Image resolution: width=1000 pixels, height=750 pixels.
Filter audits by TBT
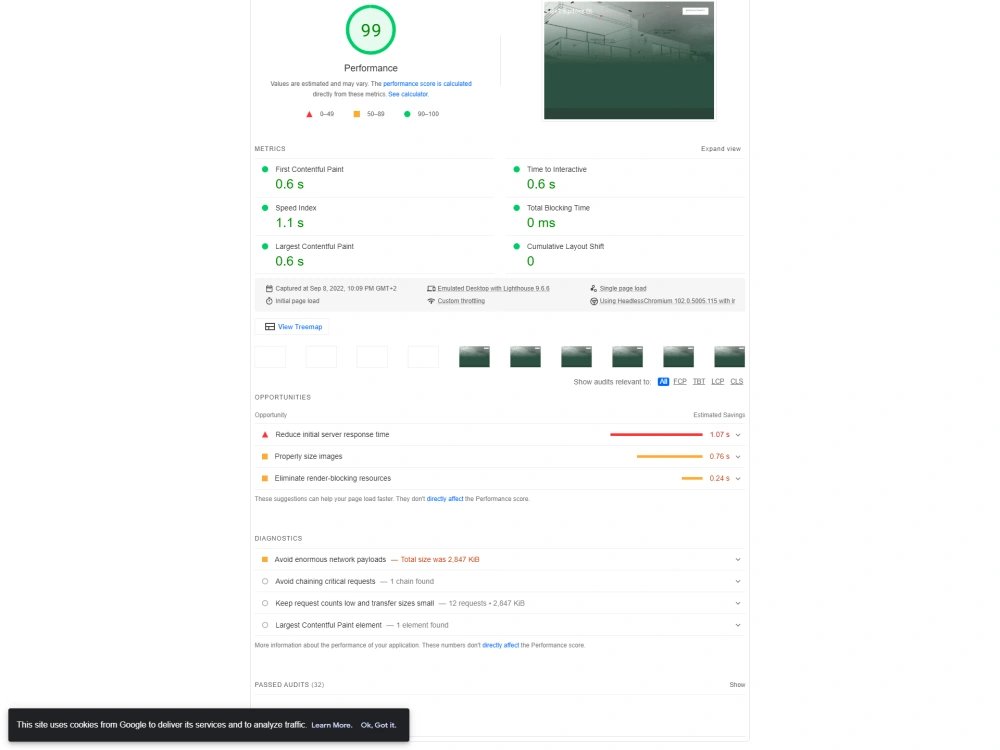click(699, 381)
